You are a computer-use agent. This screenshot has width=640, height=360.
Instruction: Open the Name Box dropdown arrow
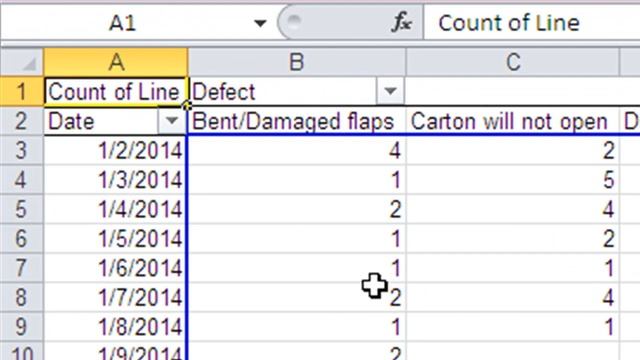pyautogui.click(x=260, y=23)
